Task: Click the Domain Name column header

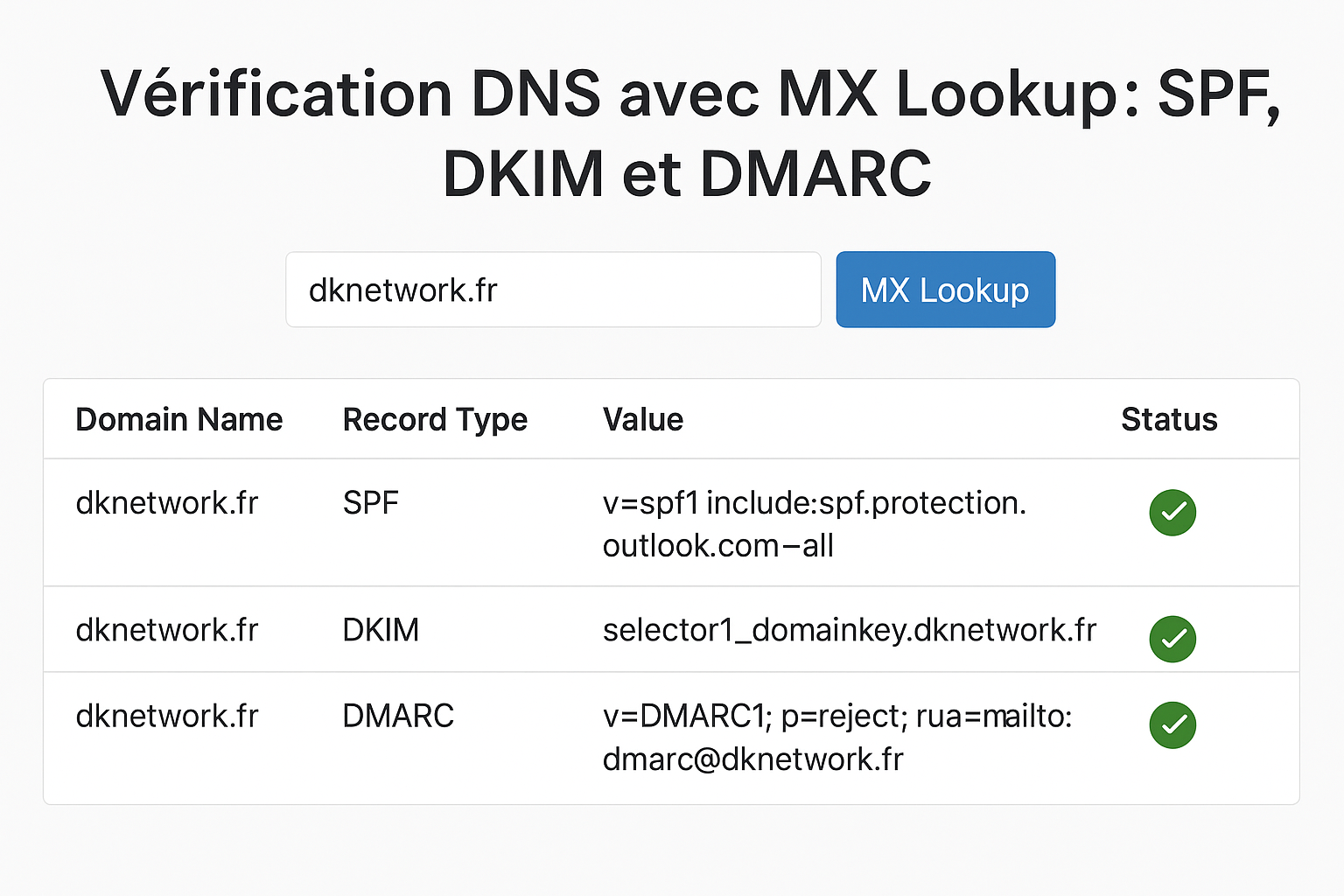Action: pos(179,419)
